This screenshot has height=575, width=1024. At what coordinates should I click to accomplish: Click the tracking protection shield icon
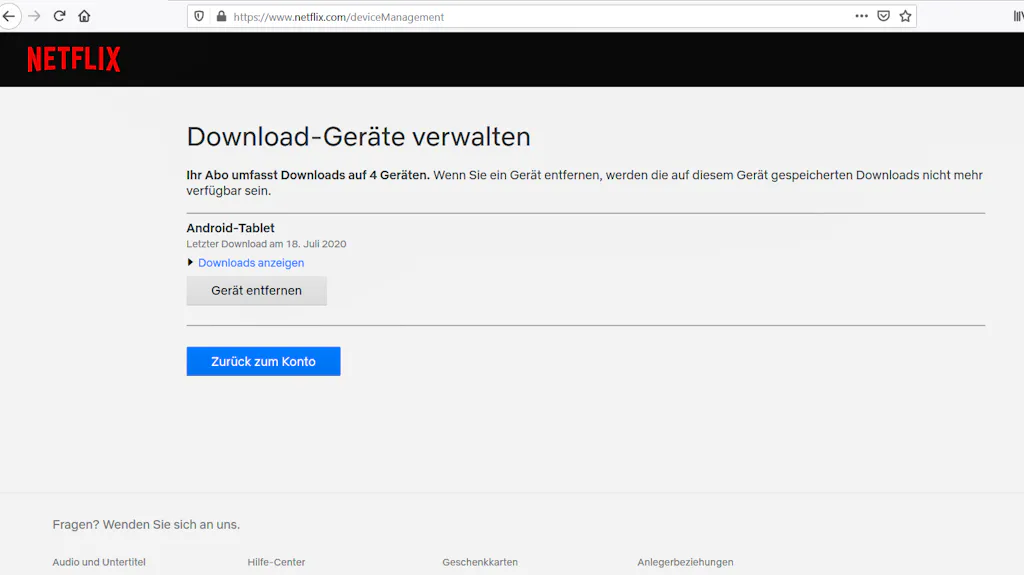pyautogui.click(x=199, y=16)
